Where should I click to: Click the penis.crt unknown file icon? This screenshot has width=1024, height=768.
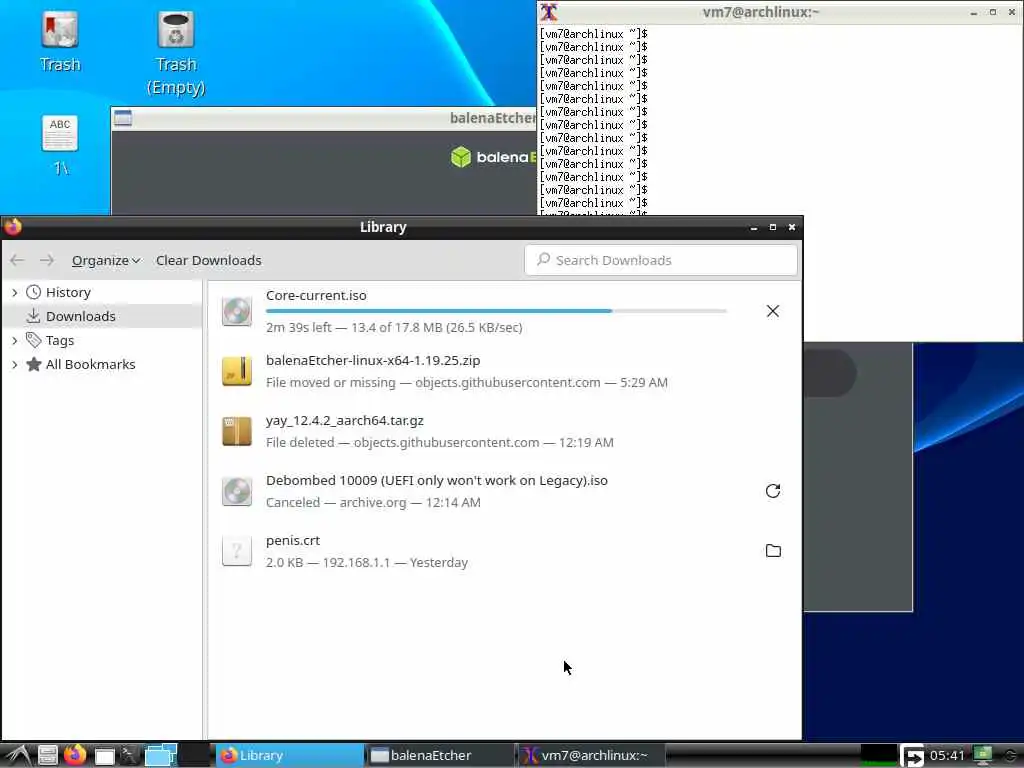tap(236, 551)
